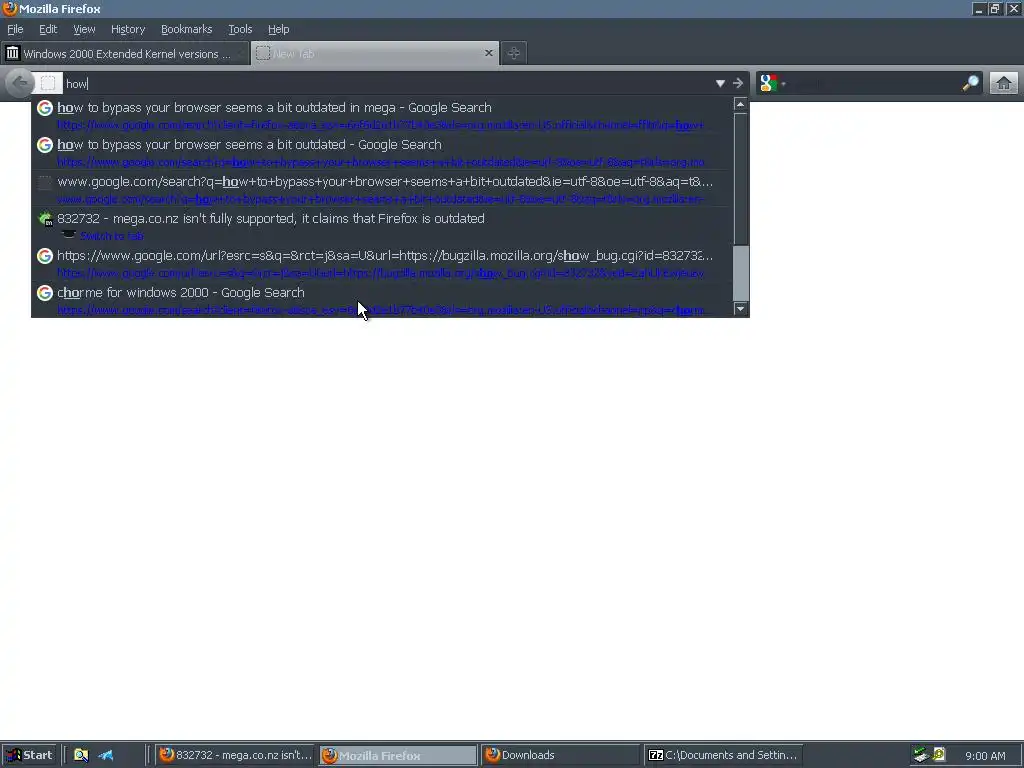The image size is (1024, 768).
Task: Click Google favicon beside 'chorme for windows 2000'
Action: pyautogui.click(x=44, y=293)
